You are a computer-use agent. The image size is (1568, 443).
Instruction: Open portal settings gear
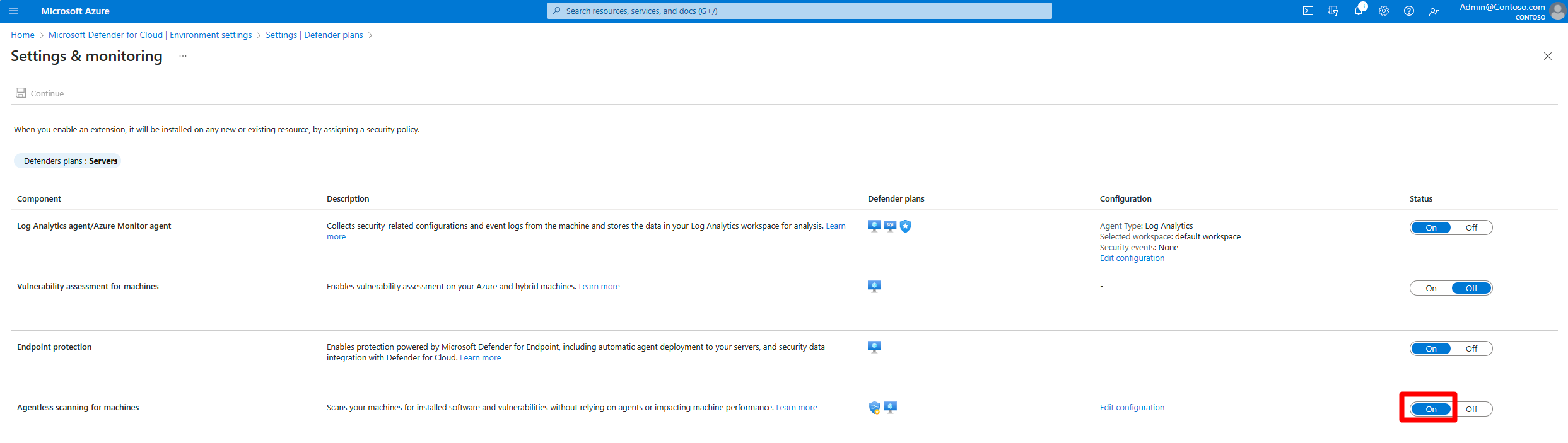(1384, 11)
